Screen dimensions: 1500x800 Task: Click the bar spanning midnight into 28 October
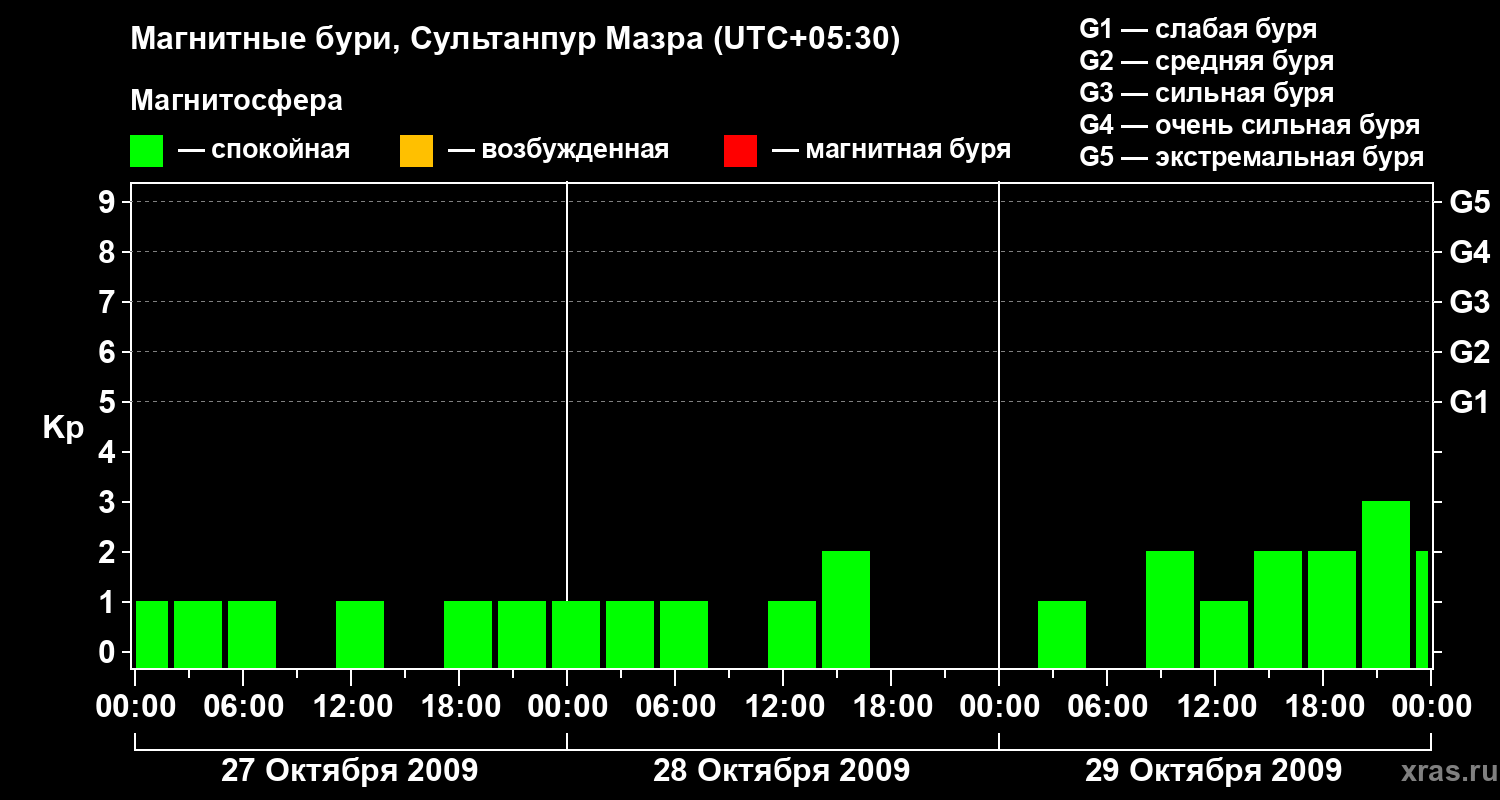576,634
